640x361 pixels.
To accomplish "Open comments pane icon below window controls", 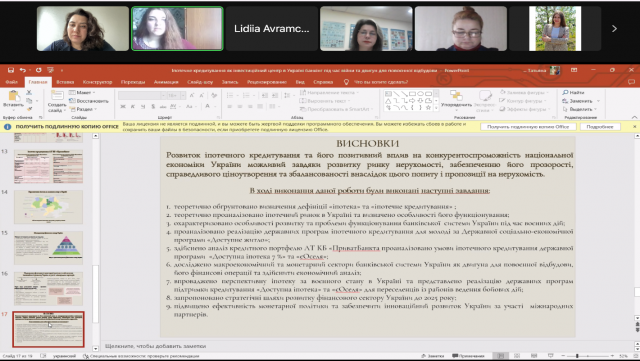I will [631, 82].
